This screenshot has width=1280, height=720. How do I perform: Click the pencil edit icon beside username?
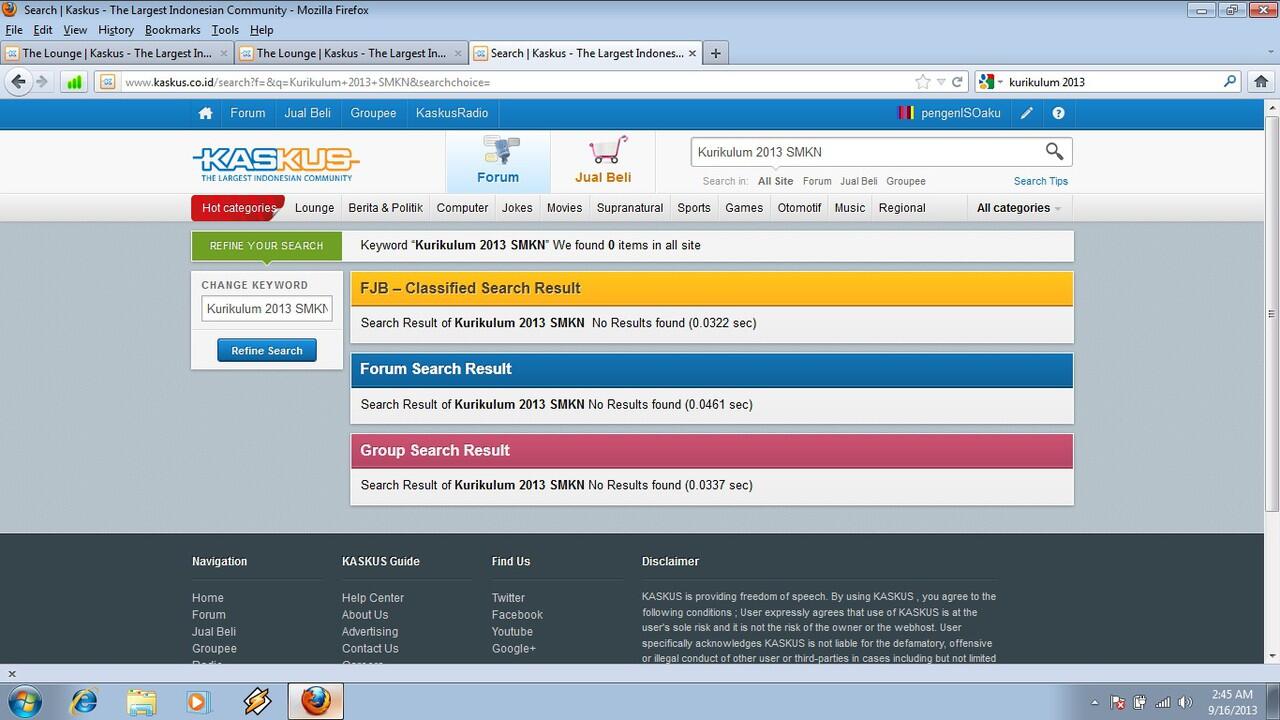[x=1026, y=113]
